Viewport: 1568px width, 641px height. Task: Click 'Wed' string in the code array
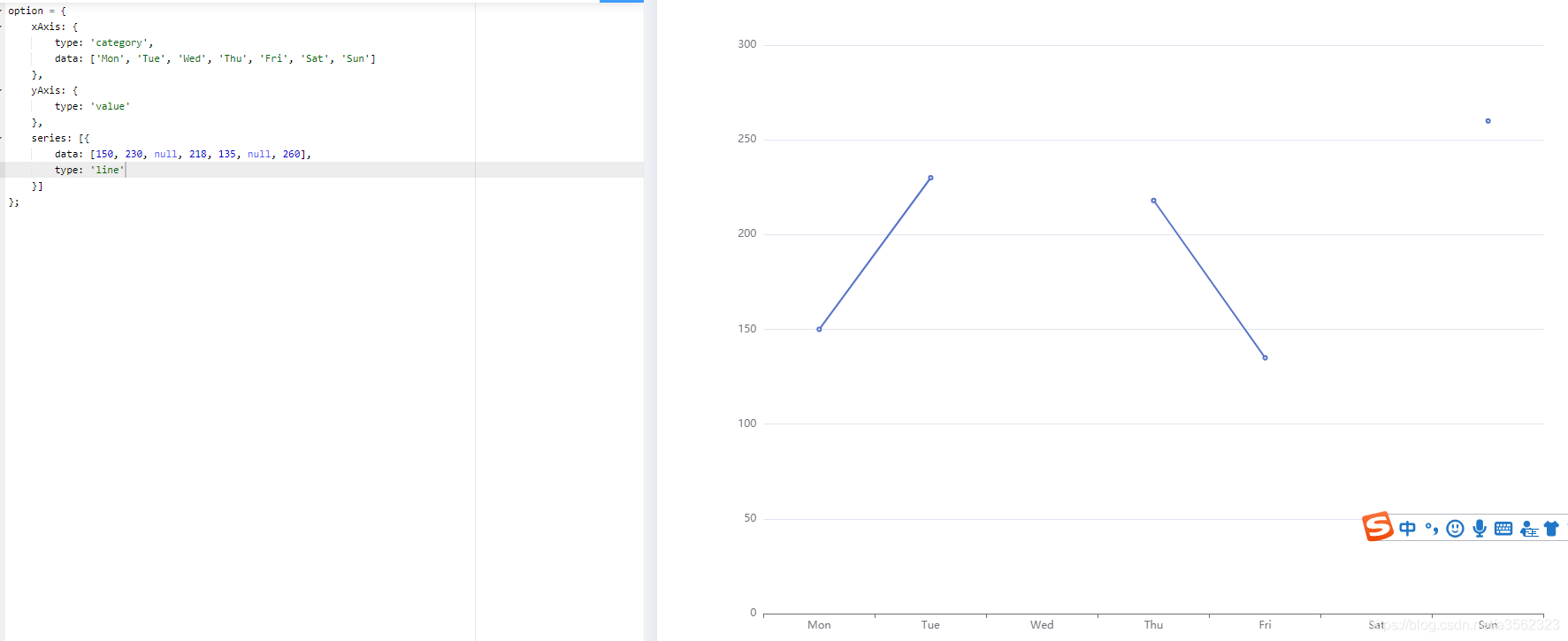point(192,58)
